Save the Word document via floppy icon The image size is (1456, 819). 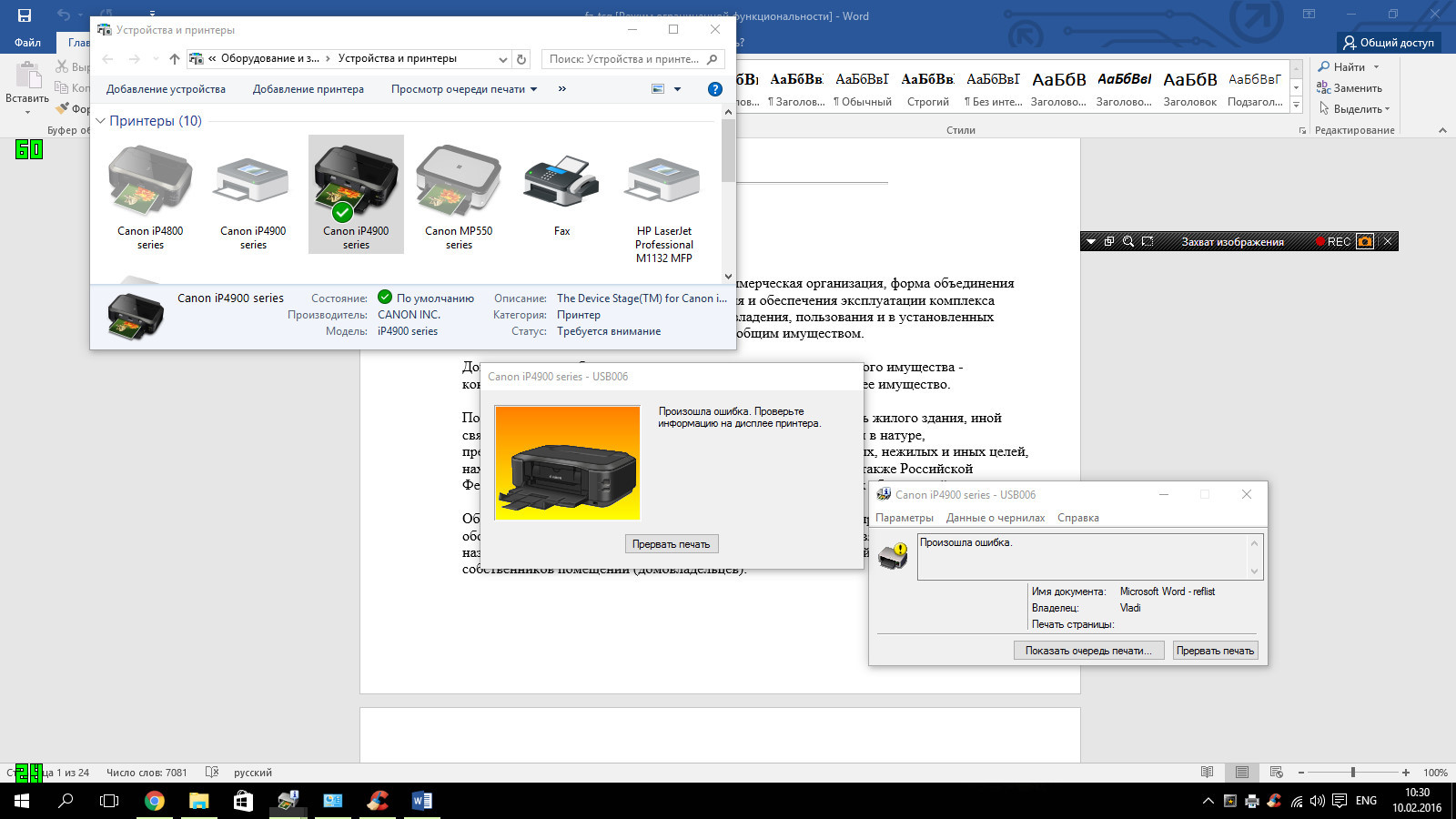[x=25, y=15]
